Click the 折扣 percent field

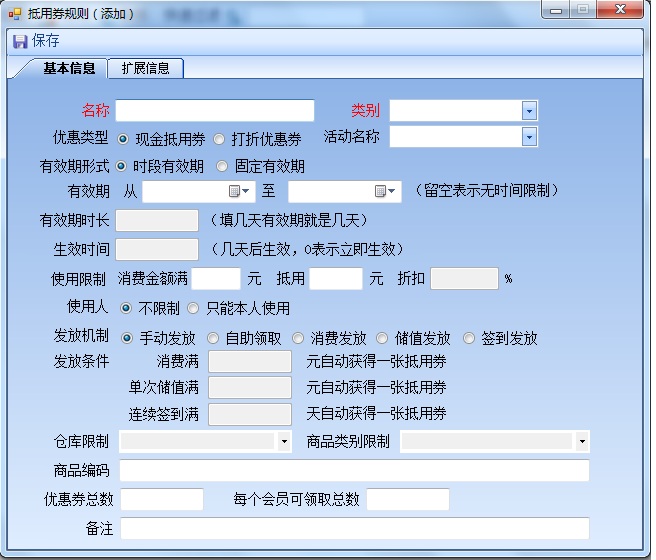[464, 279]
